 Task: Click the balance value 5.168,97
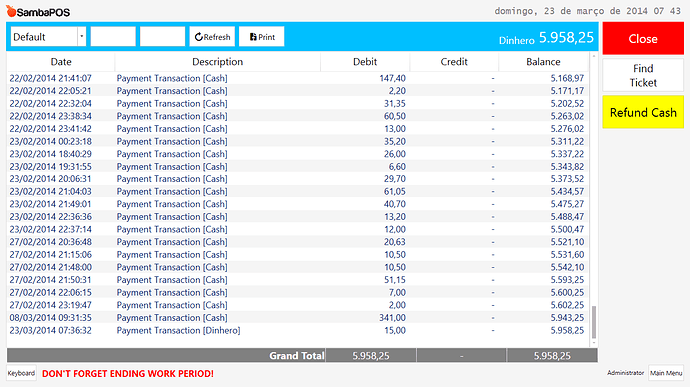point(567,78)
